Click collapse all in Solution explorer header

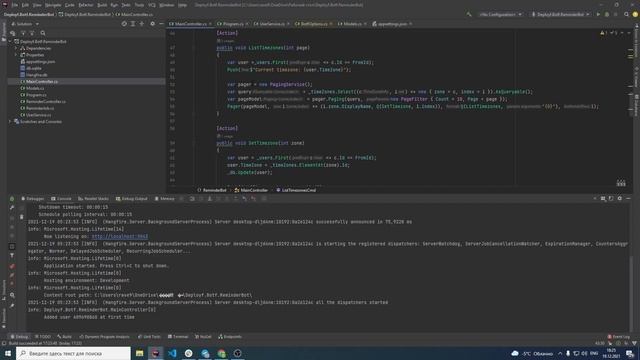coord(142,24)
